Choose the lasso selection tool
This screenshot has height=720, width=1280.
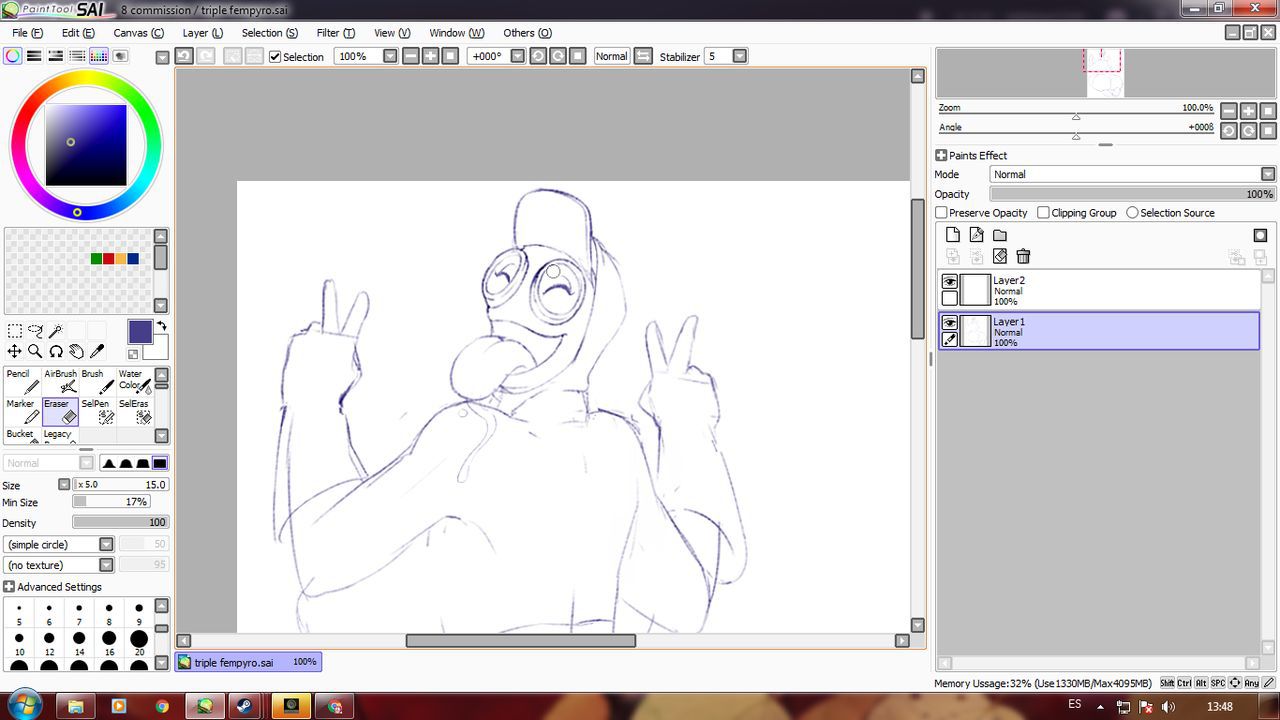(x=36, y=331)
